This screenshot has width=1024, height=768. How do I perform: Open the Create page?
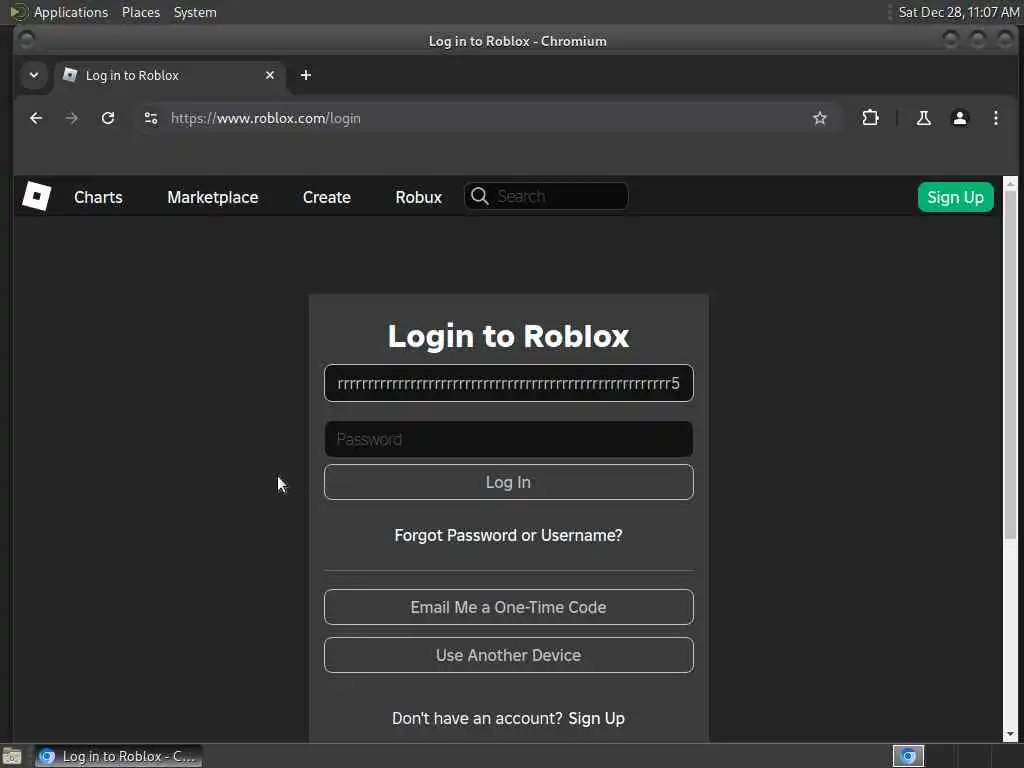[x=327, y=197]
